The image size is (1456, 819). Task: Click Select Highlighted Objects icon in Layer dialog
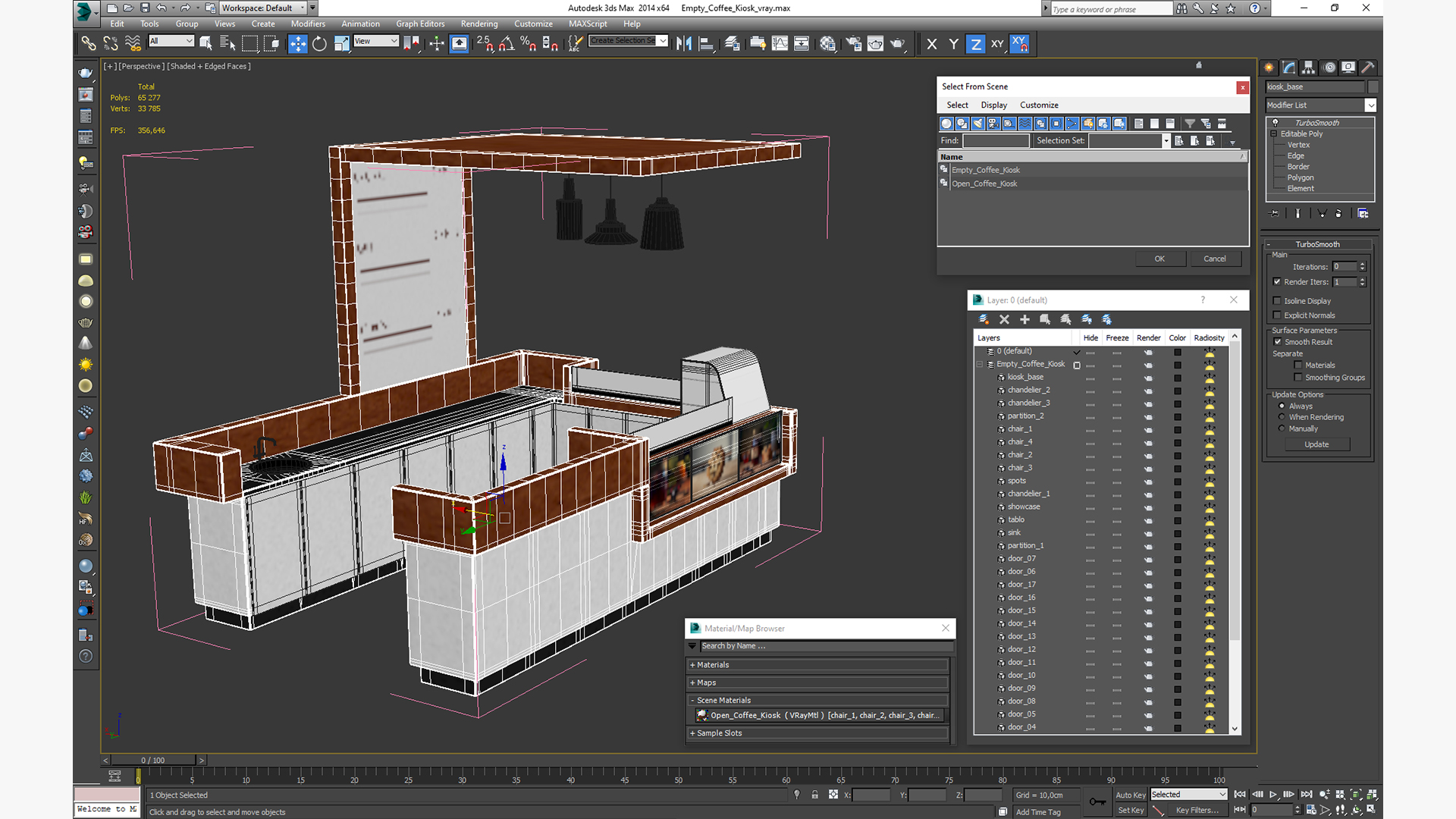pyautogui.click(x=1045, y=319)
